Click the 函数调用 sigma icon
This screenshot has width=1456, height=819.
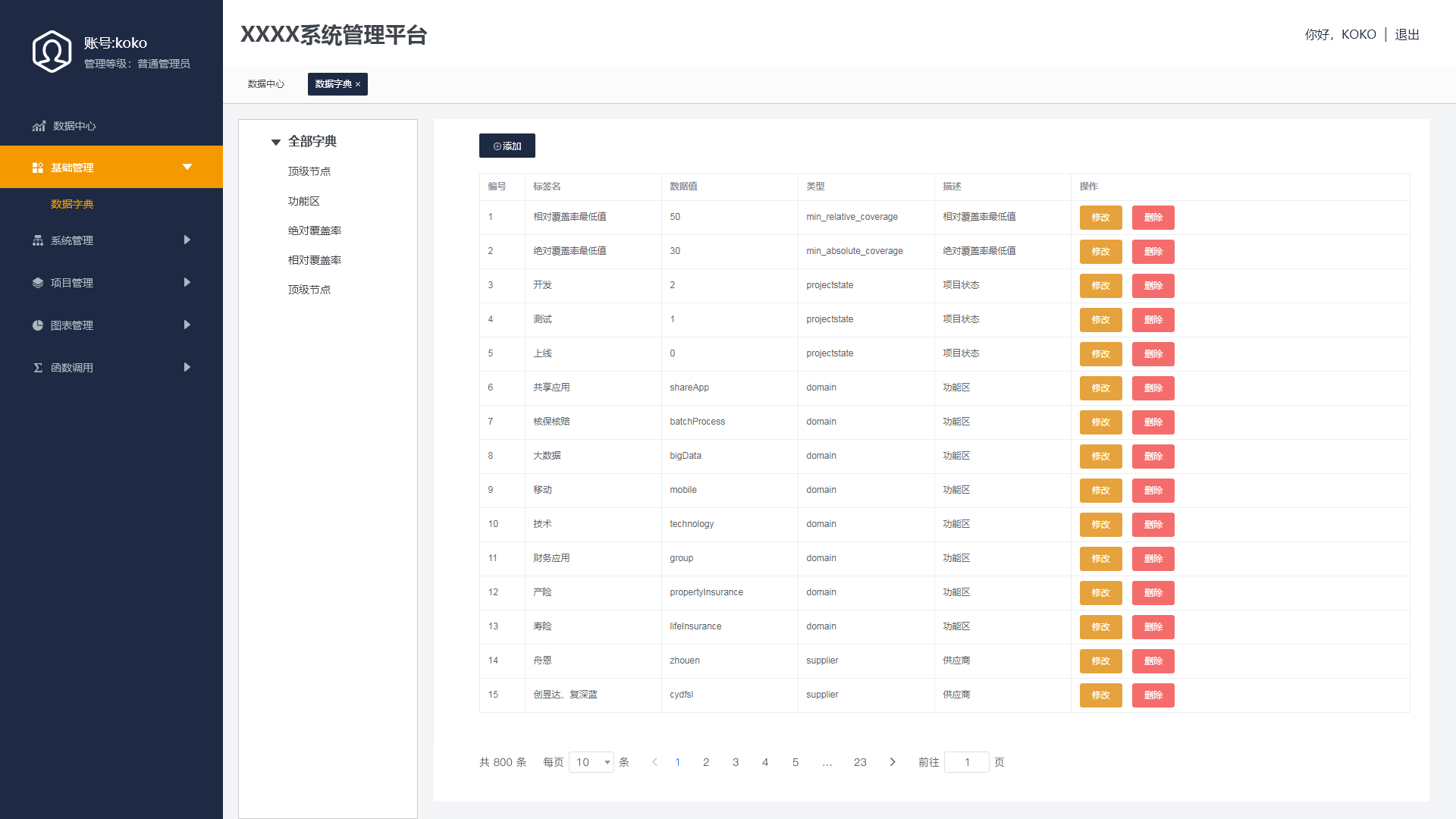pyautogui.click(x=37, y=368)
